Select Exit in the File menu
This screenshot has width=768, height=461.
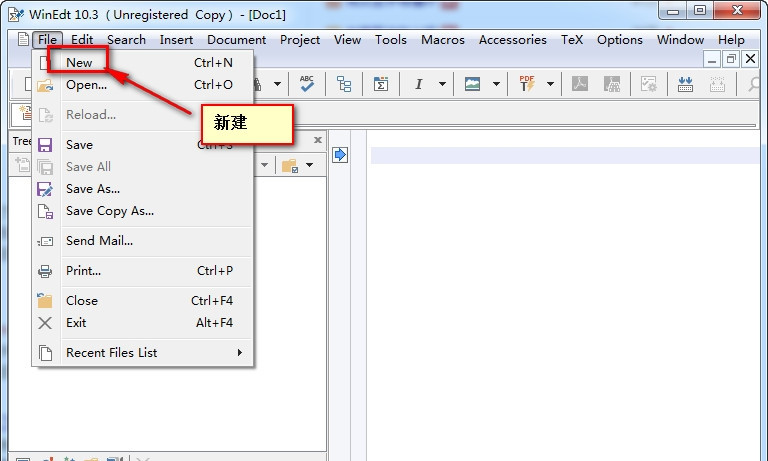coord(142,322)
